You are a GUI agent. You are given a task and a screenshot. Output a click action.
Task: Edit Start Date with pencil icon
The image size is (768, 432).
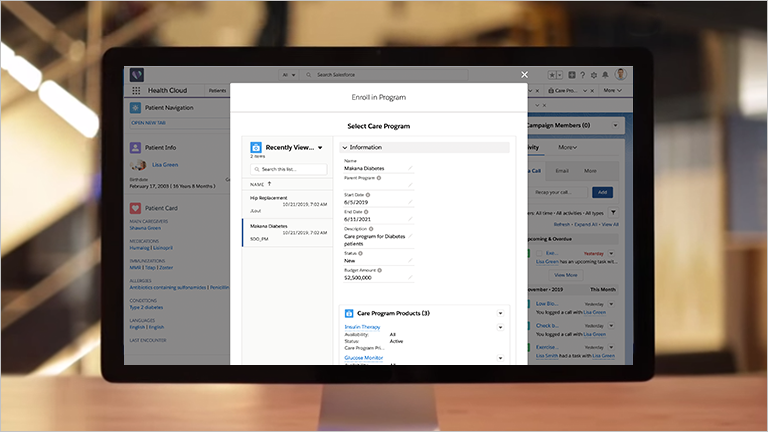click(410, 202)
